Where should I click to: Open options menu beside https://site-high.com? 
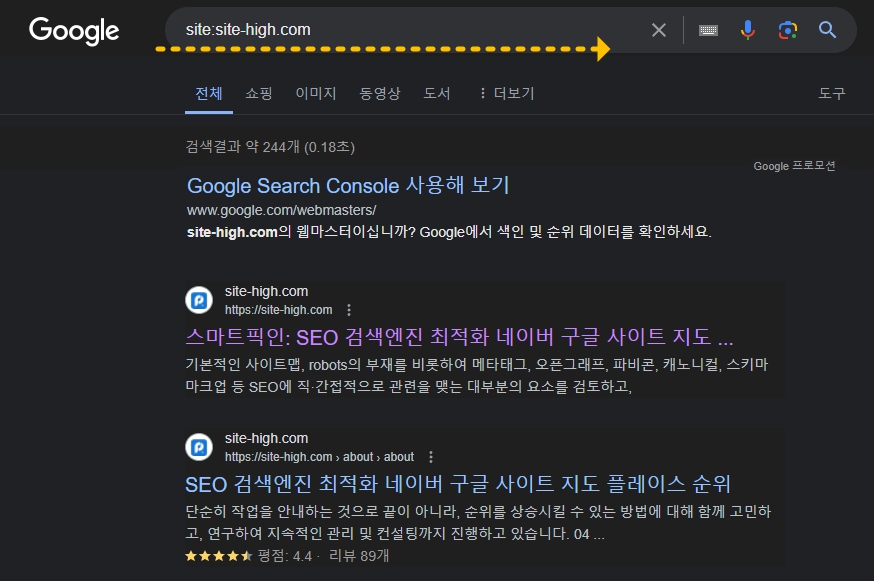click(349, 310)
